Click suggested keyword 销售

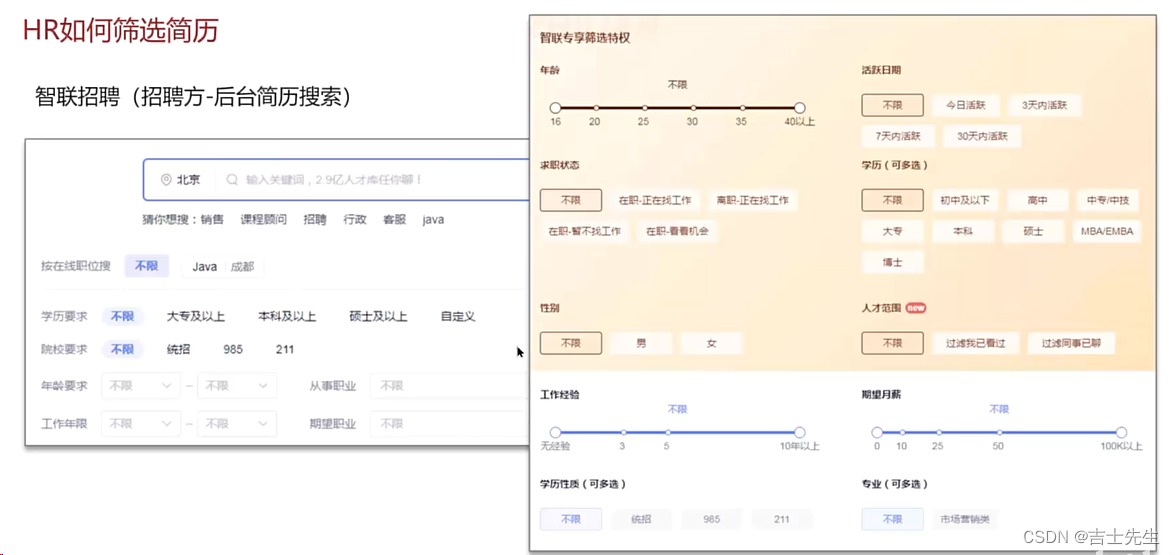[212, 219]
